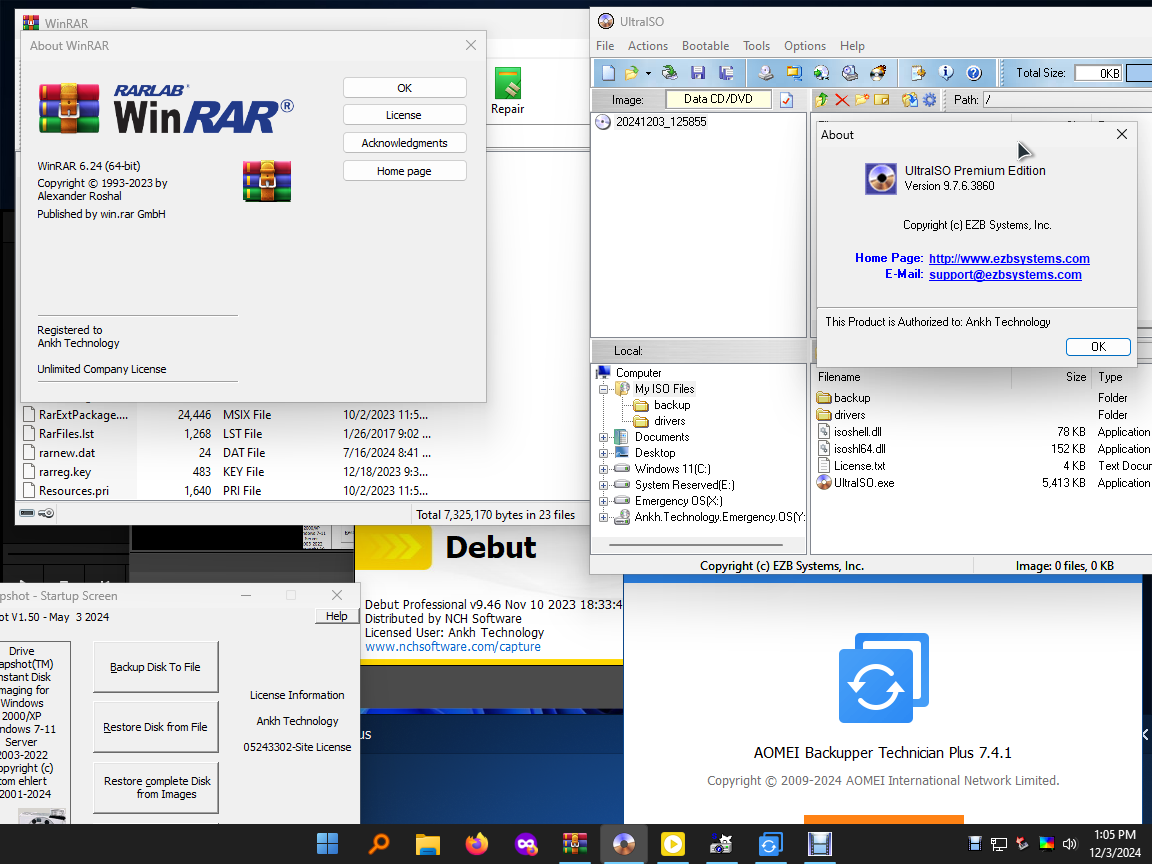Open UltraISO options via the gear icon
The height and width of the screenshot is (864, 1152).
point(930,100)
